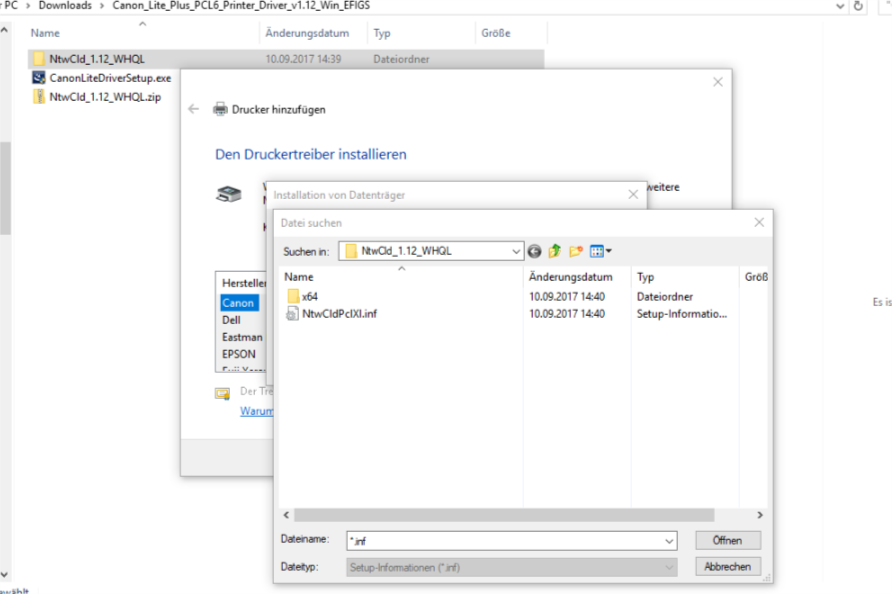Expand the Dateiname dropdown arrow

click(669, 541)
